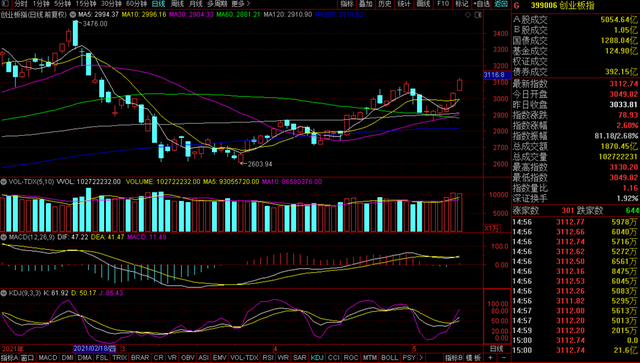Toggle the 标记 mark button
The image size is (640, 363).
pyautogui.click(x=461, y=4)
